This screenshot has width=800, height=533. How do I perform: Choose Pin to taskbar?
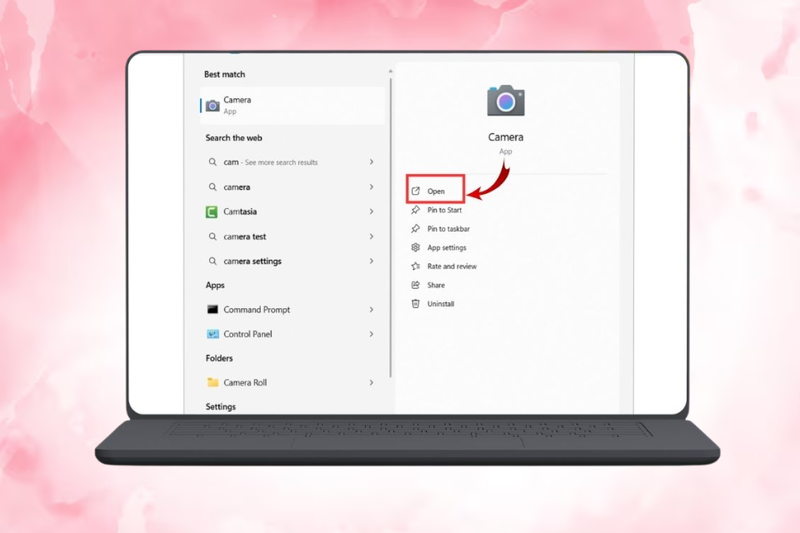coord(448,229)
